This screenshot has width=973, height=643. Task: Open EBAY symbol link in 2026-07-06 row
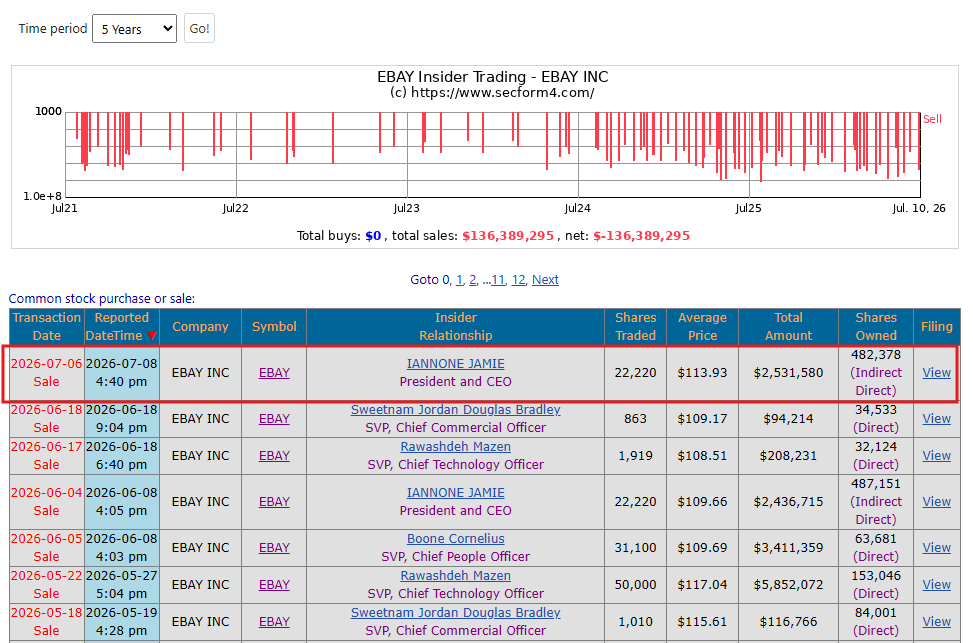[x=274, y=372]
